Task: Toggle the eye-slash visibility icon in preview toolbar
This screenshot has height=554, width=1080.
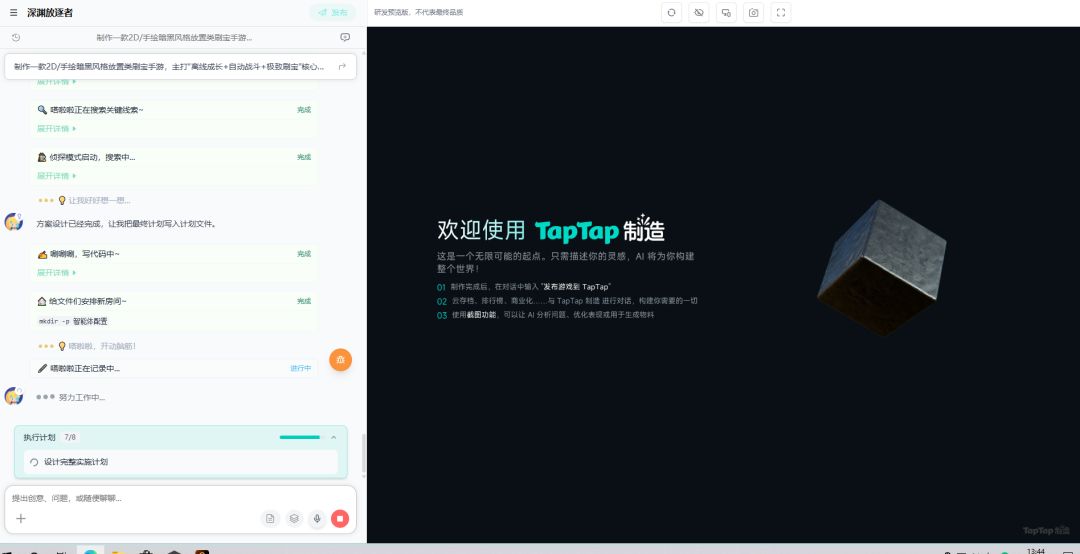Action: coord(698,12)
